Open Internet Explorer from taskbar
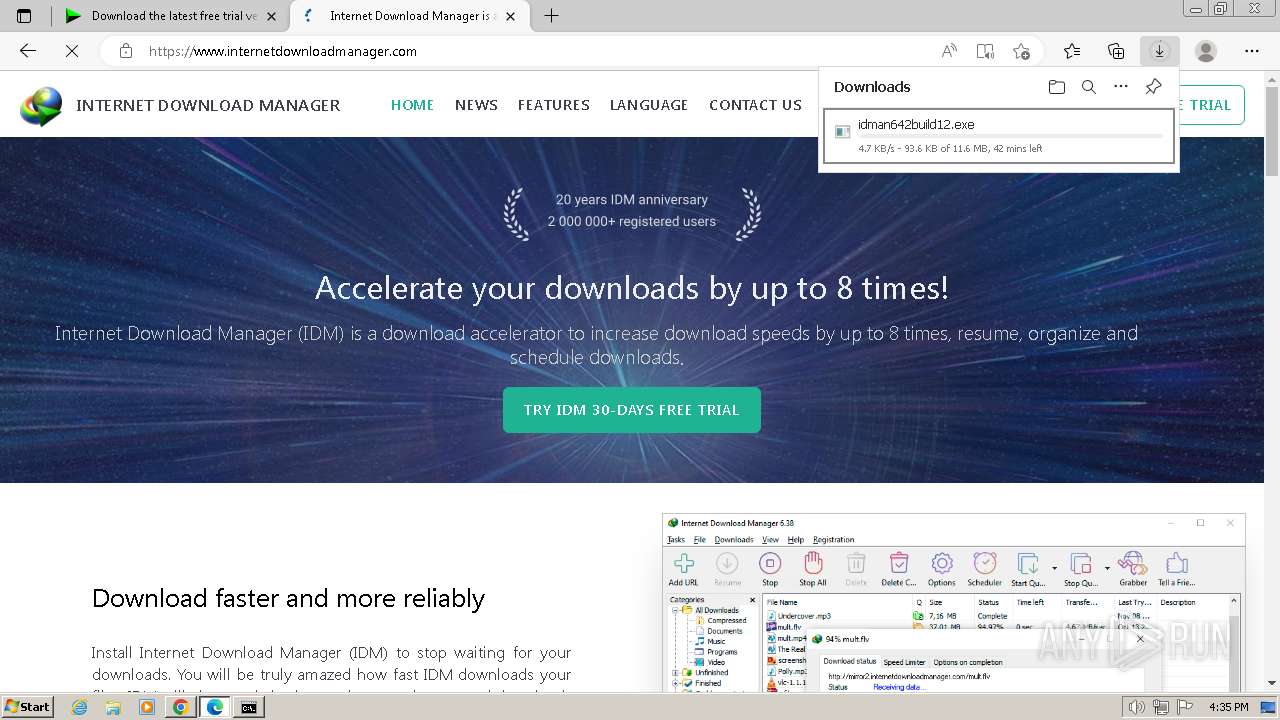The image size is (1280, 720). 81,707
